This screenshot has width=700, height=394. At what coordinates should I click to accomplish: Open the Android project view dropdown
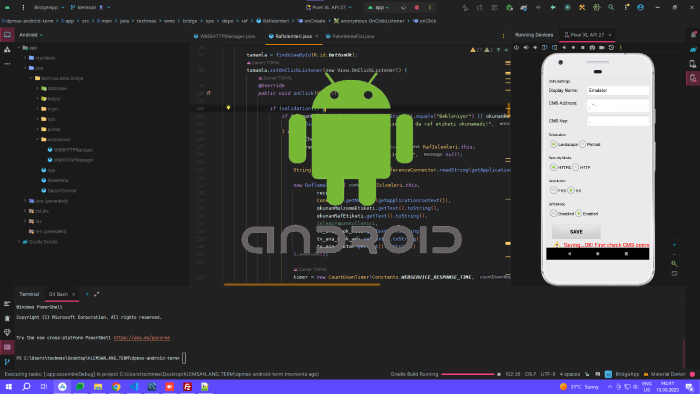31,35
